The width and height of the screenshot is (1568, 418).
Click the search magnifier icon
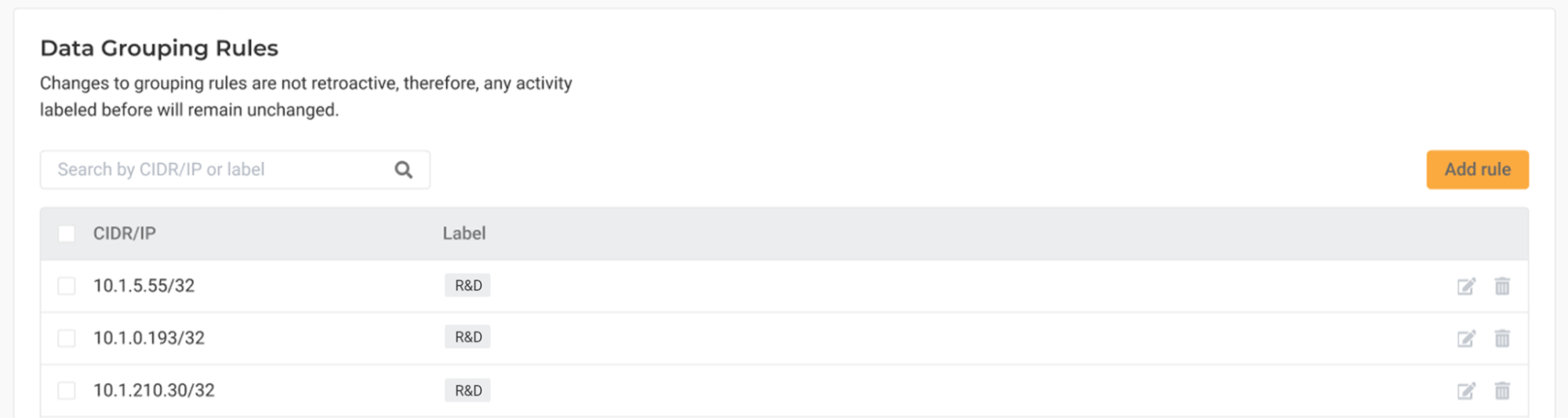point(403,169)
